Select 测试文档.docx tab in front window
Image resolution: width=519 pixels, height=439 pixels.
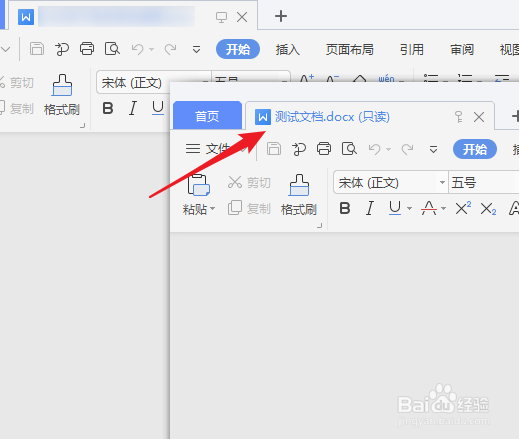370,117
